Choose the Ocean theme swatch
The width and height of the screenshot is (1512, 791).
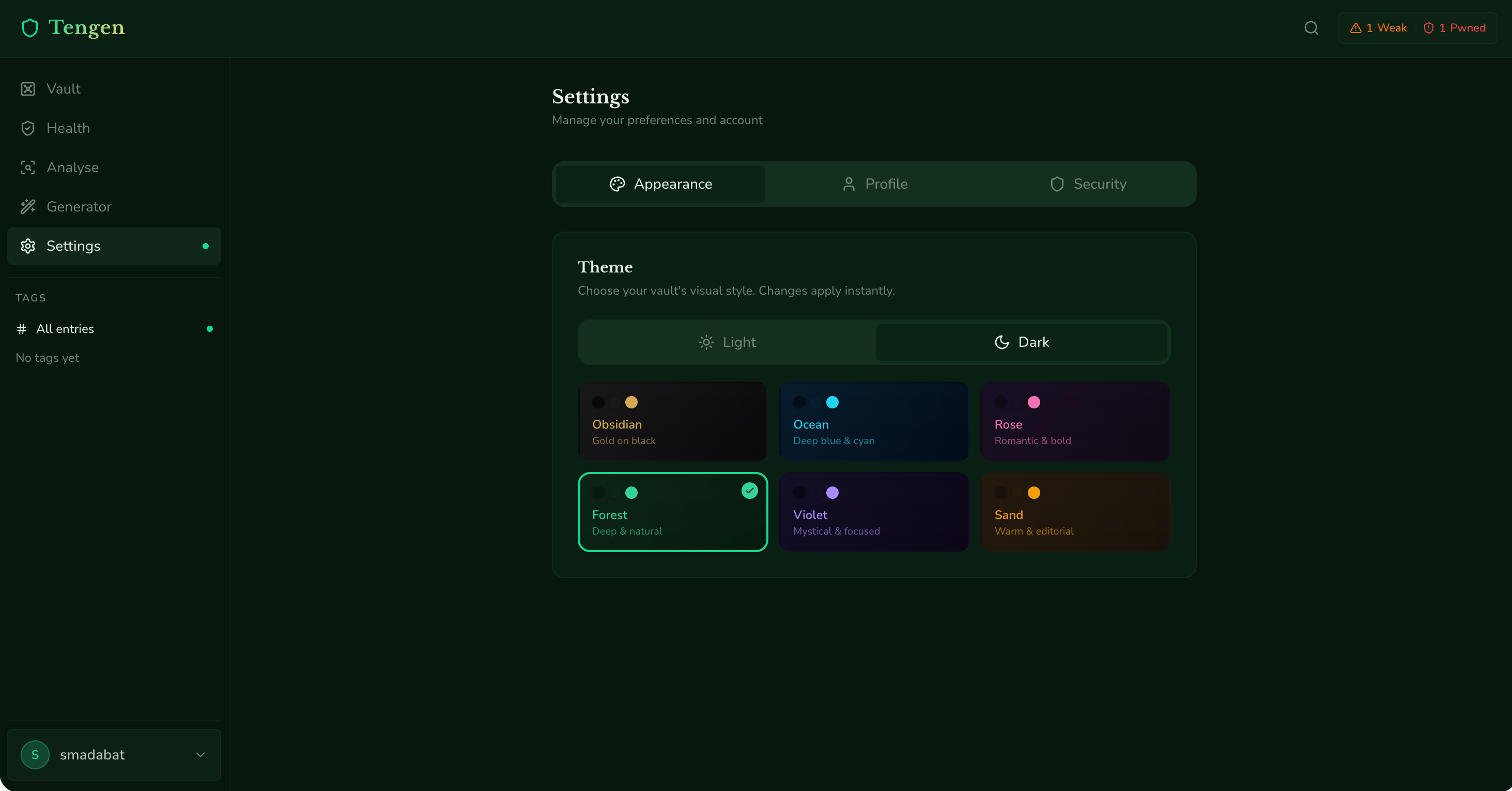pos(873,421)
